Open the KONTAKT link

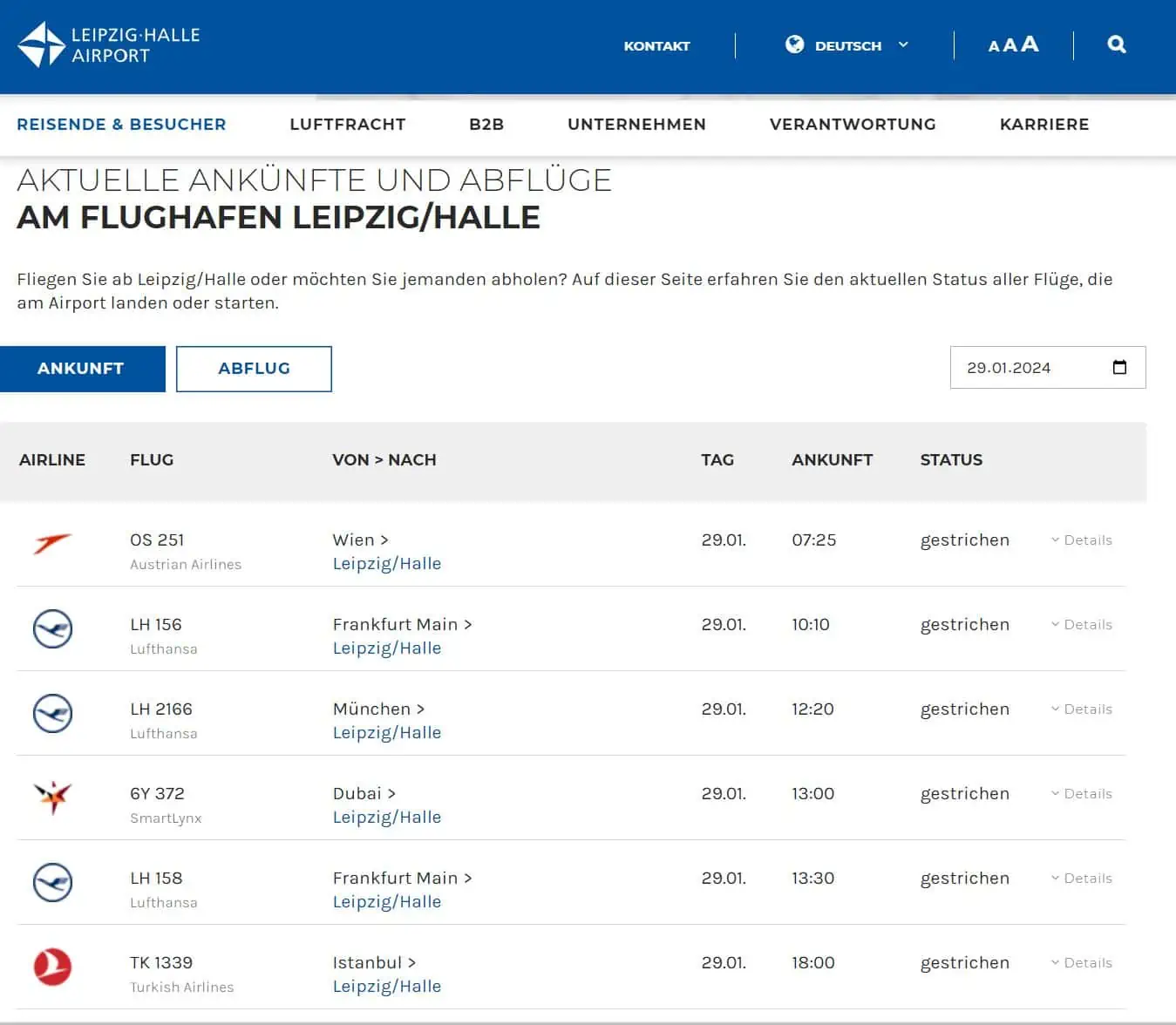click(x=656, y=45)
